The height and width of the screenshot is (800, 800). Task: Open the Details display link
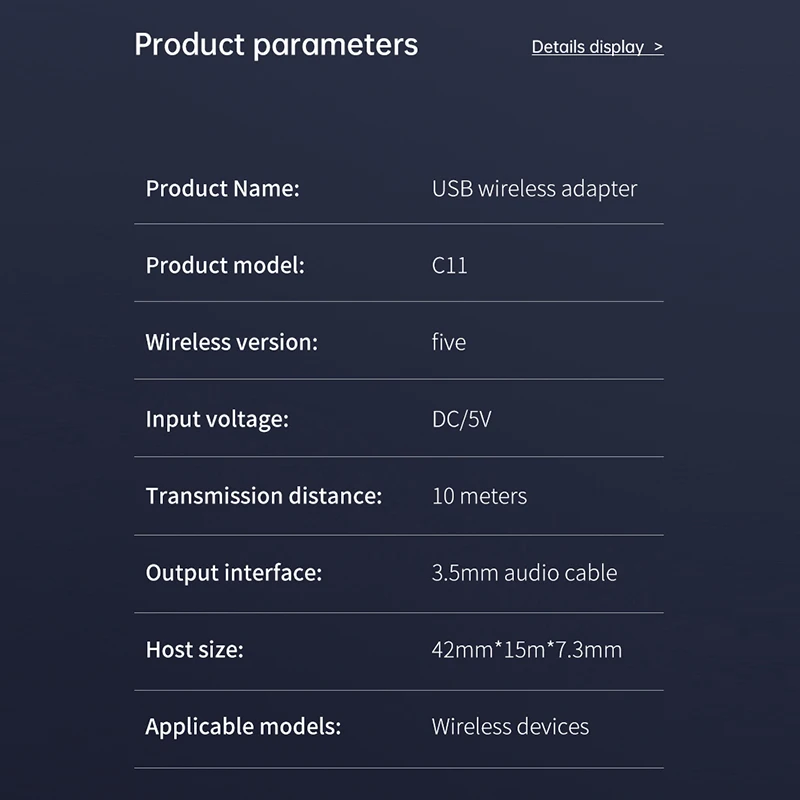(588, 47)
